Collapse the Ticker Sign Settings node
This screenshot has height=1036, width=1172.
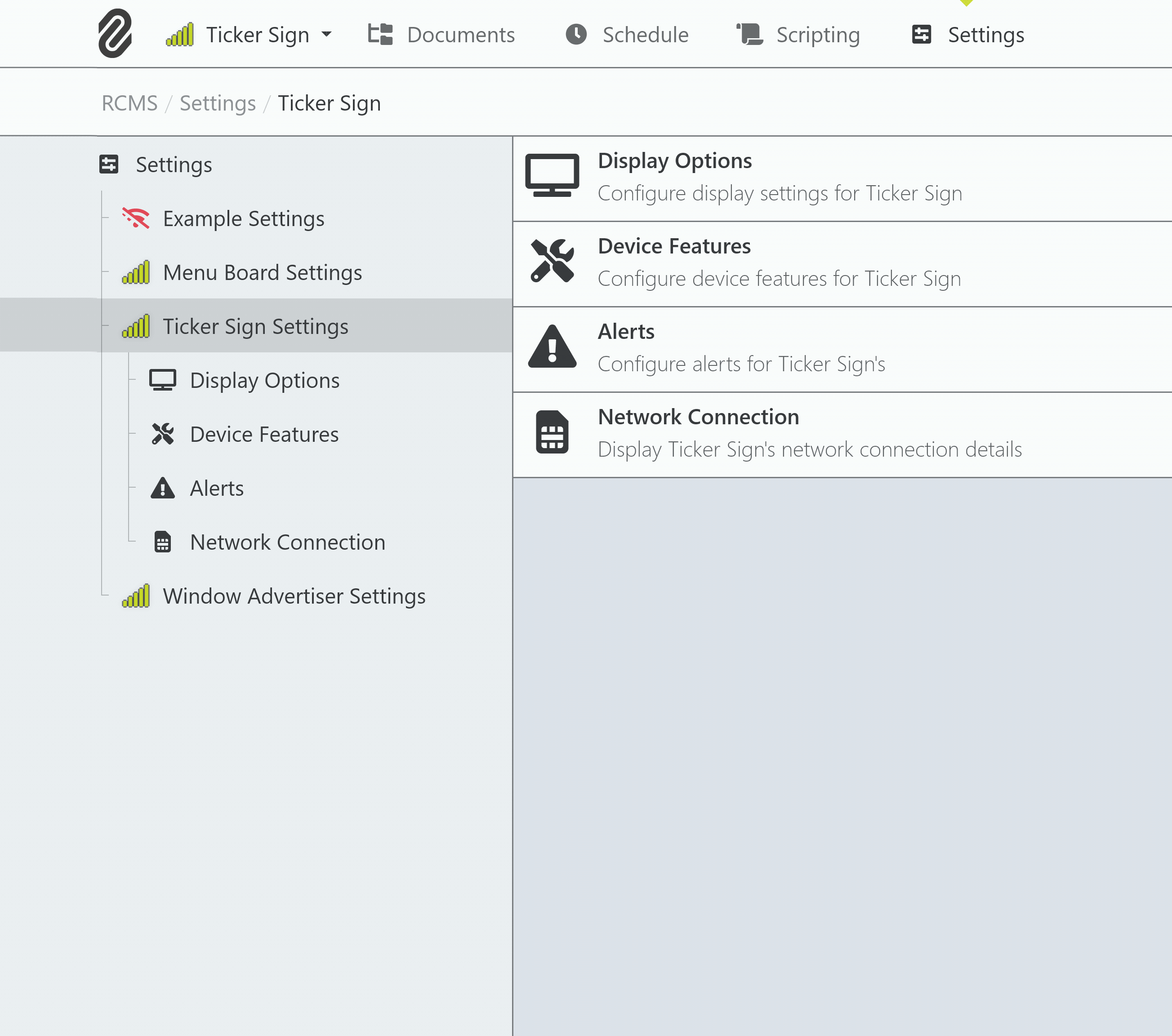point(255,327)
